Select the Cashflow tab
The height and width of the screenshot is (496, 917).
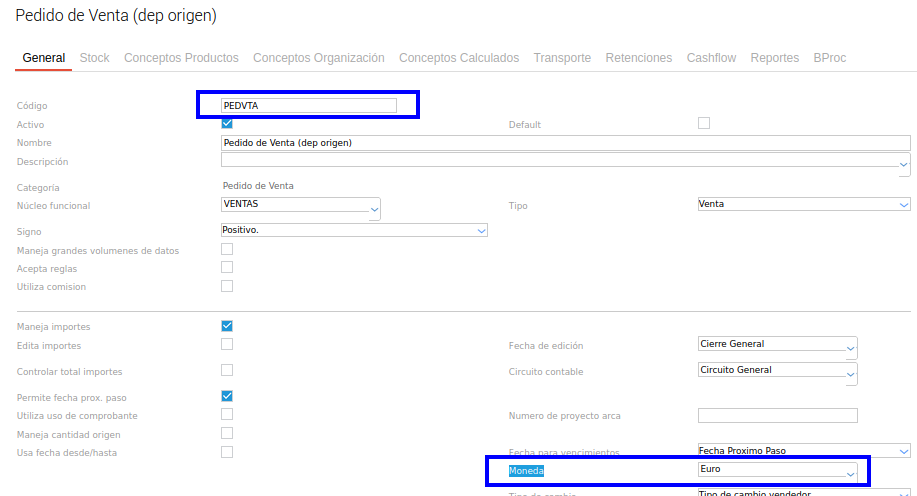[x=711, y=58]
